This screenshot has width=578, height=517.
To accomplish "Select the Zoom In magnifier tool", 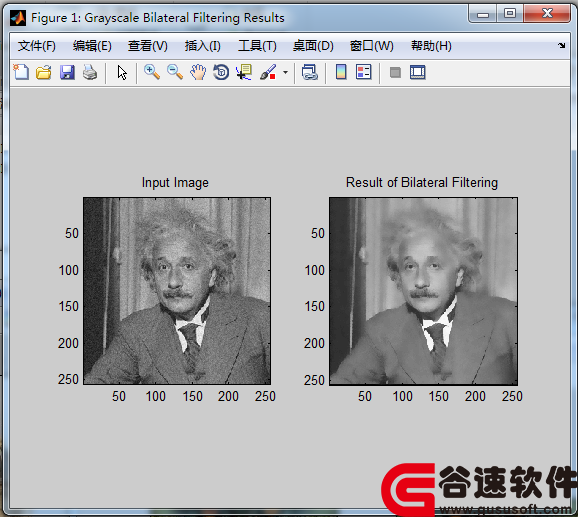I will tap(152, 72).
